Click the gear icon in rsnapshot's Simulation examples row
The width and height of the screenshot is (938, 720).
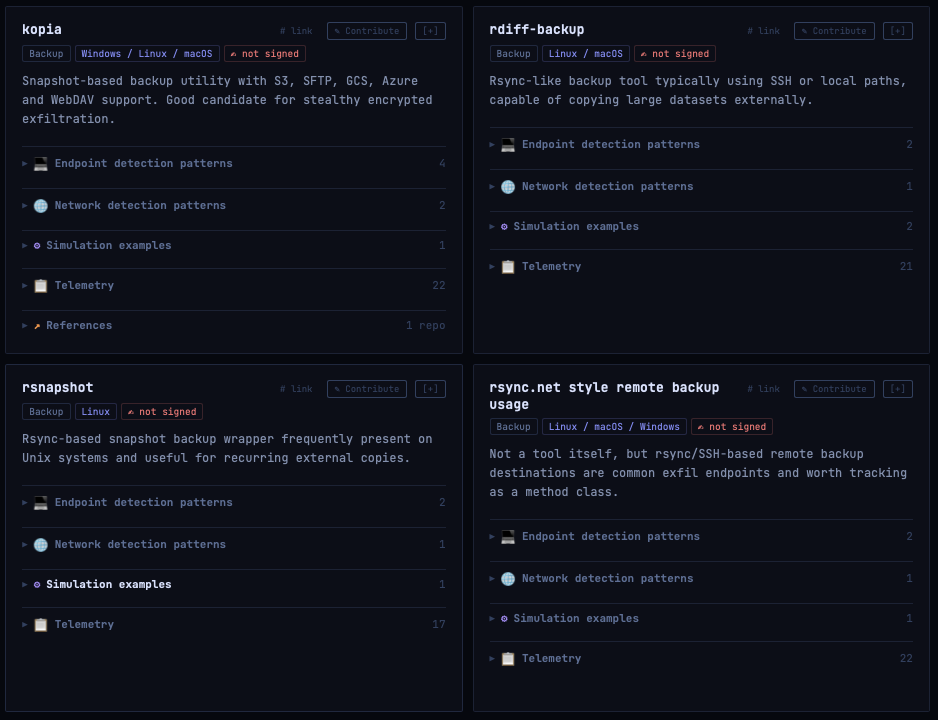(37, 585)
